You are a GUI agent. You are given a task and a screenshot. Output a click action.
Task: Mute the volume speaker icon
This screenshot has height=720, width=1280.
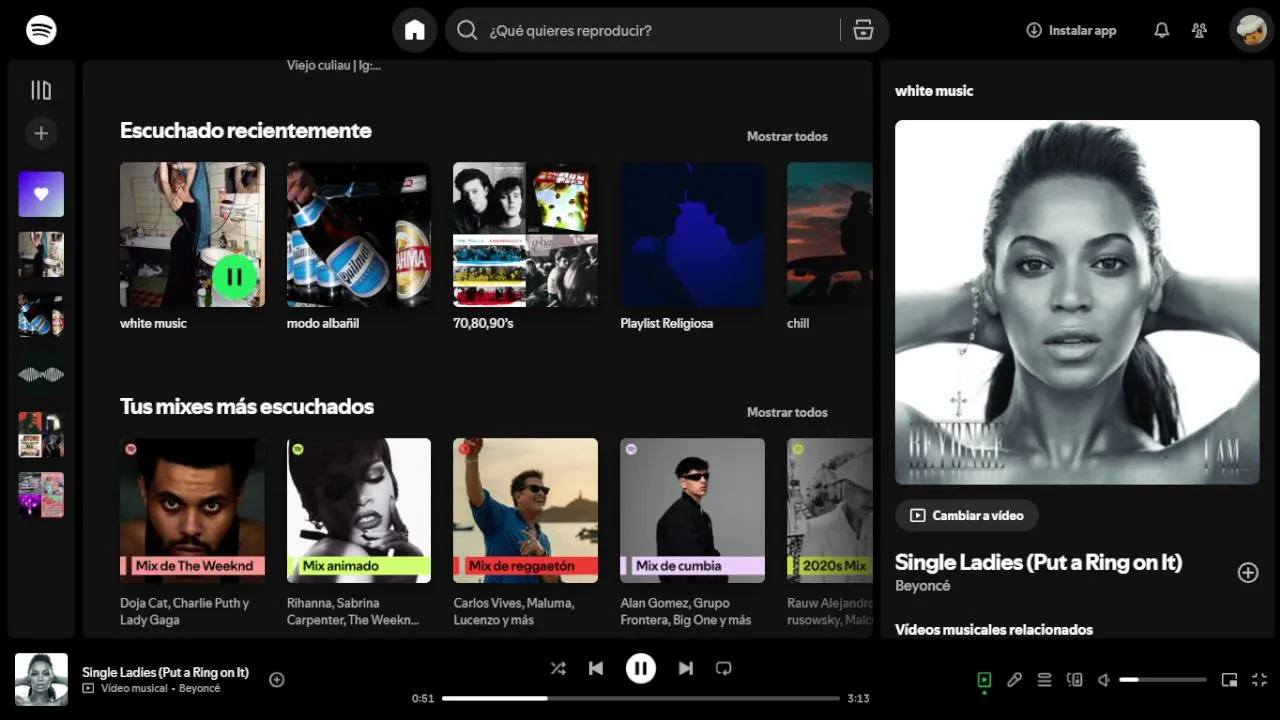(x=1104, y=680)
